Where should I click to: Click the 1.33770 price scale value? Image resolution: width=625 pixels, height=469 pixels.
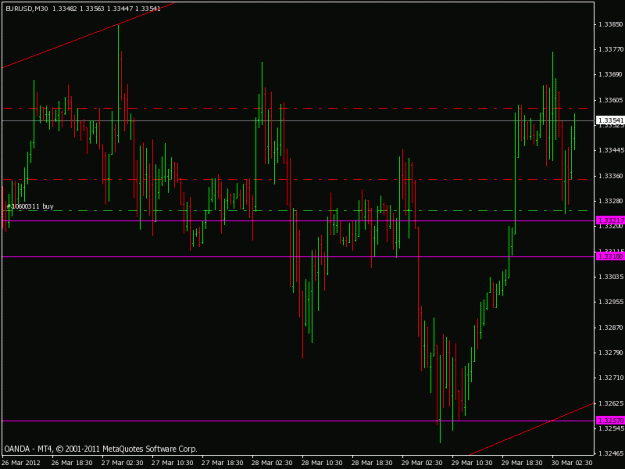pyautogui.click(x=611, y=49)
